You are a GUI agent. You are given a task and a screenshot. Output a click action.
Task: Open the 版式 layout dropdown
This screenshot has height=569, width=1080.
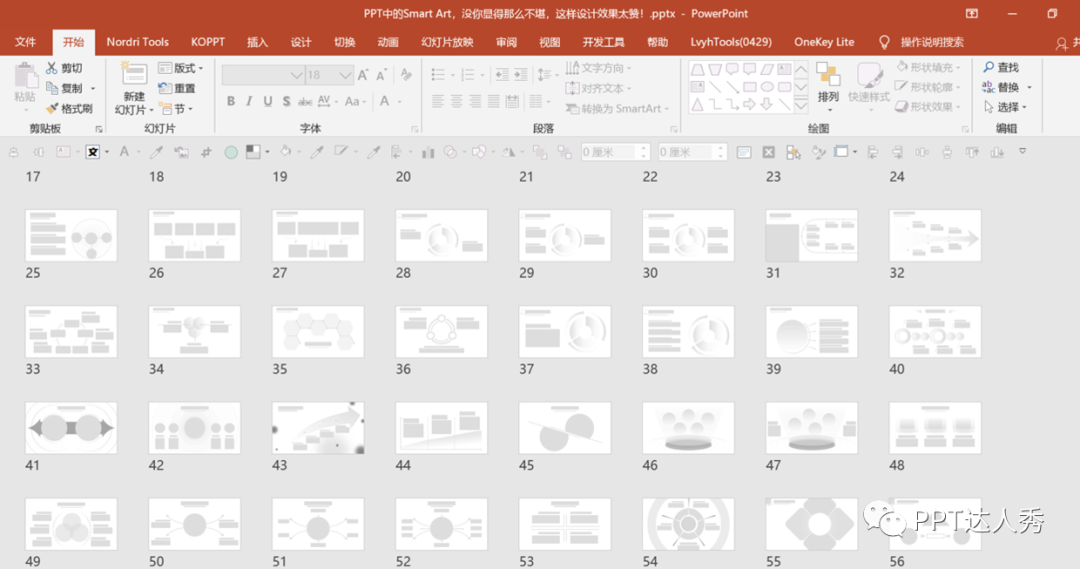pyautogui.click(x=181, y=68)
